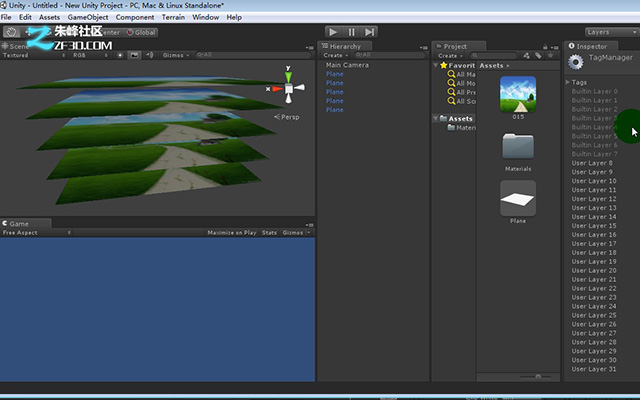The width and height of the screenshot is (640, 400).
Task: Open the Project panel options menu icon
Action: coord(555,47)
